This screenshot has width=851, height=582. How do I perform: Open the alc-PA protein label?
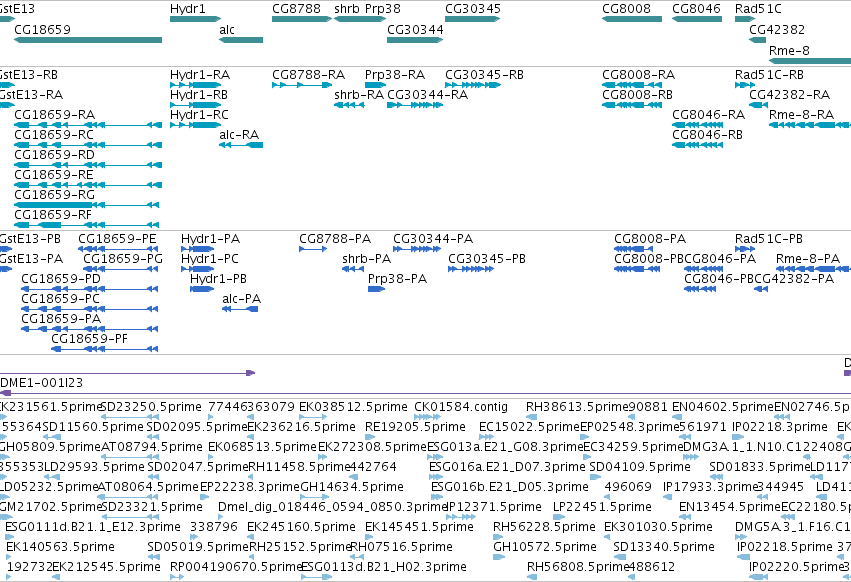pos(242,299)
